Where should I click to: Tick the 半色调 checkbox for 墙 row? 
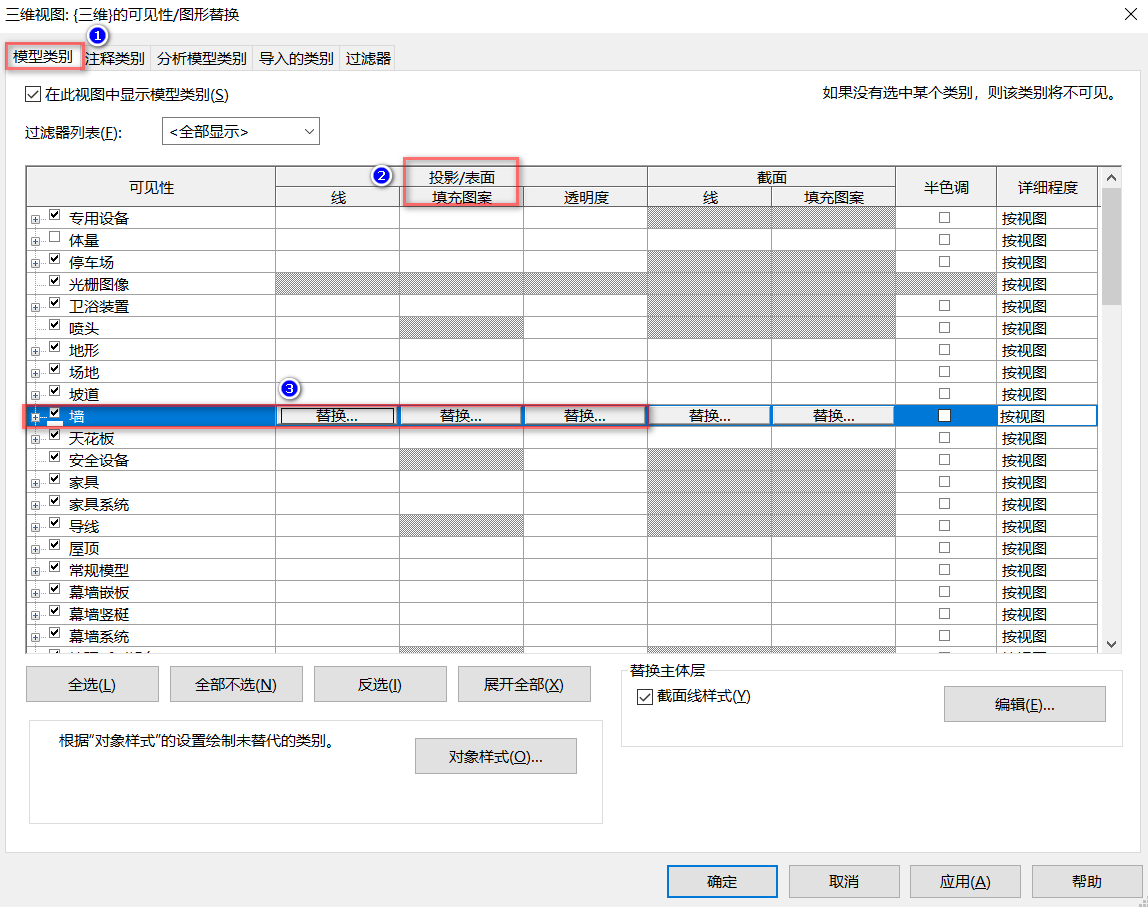(944, 416)
